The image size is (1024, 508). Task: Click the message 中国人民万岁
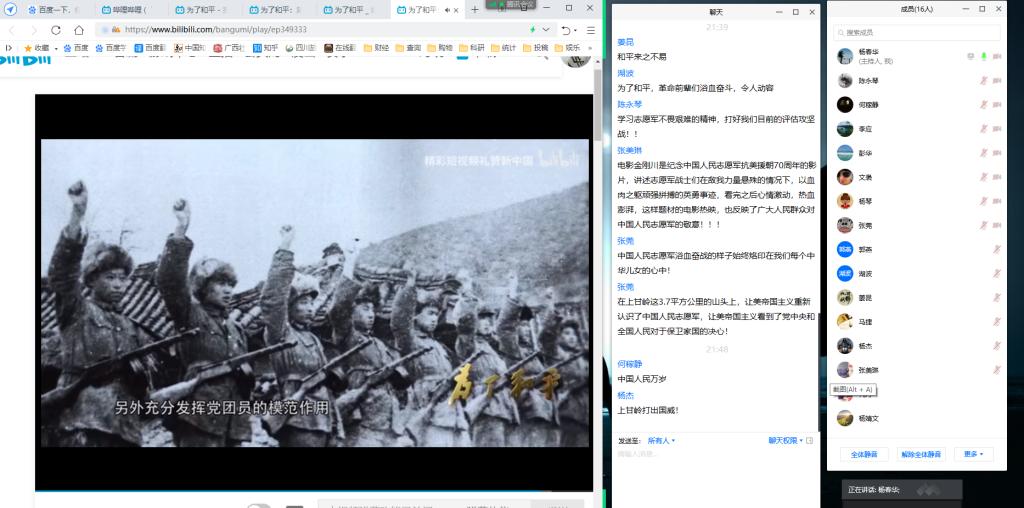(x=642, y=379)
